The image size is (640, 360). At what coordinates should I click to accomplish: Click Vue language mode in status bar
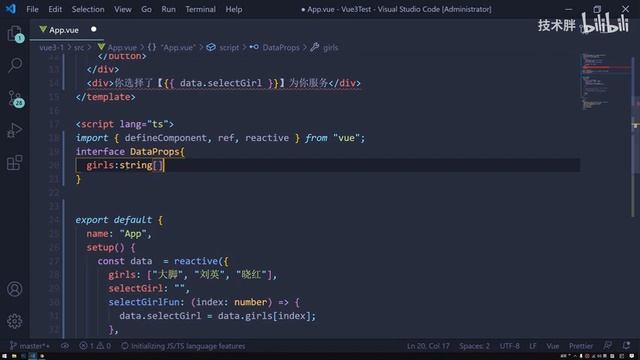[553, 346]
